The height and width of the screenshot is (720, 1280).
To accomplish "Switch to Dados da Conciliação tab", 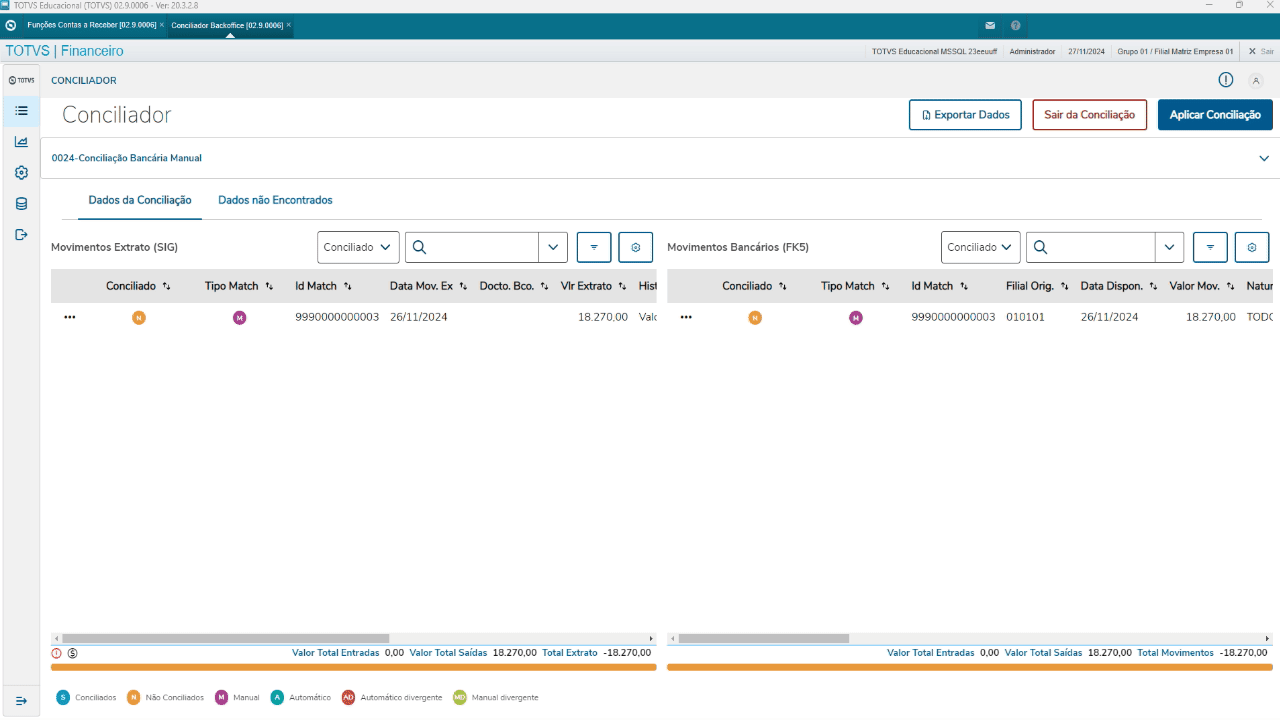I will pos(140,200).
